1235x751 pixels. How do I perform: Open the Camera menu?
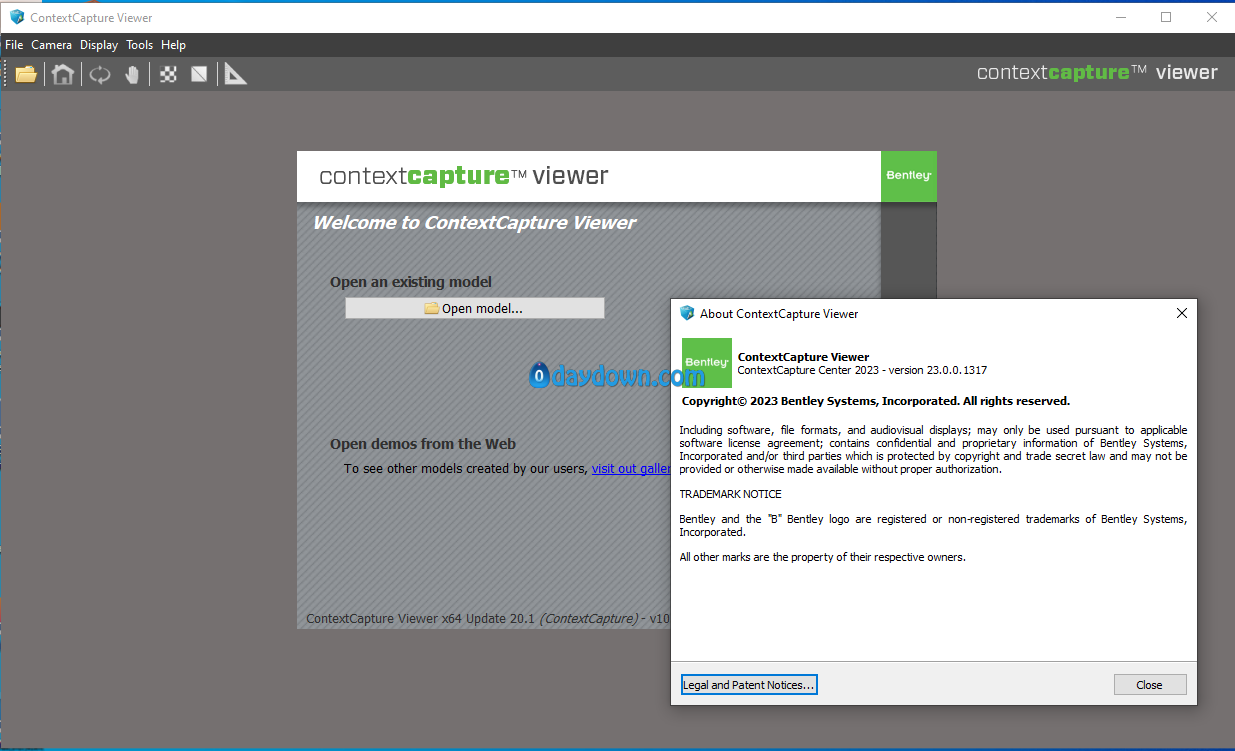(x=51, y=45)
